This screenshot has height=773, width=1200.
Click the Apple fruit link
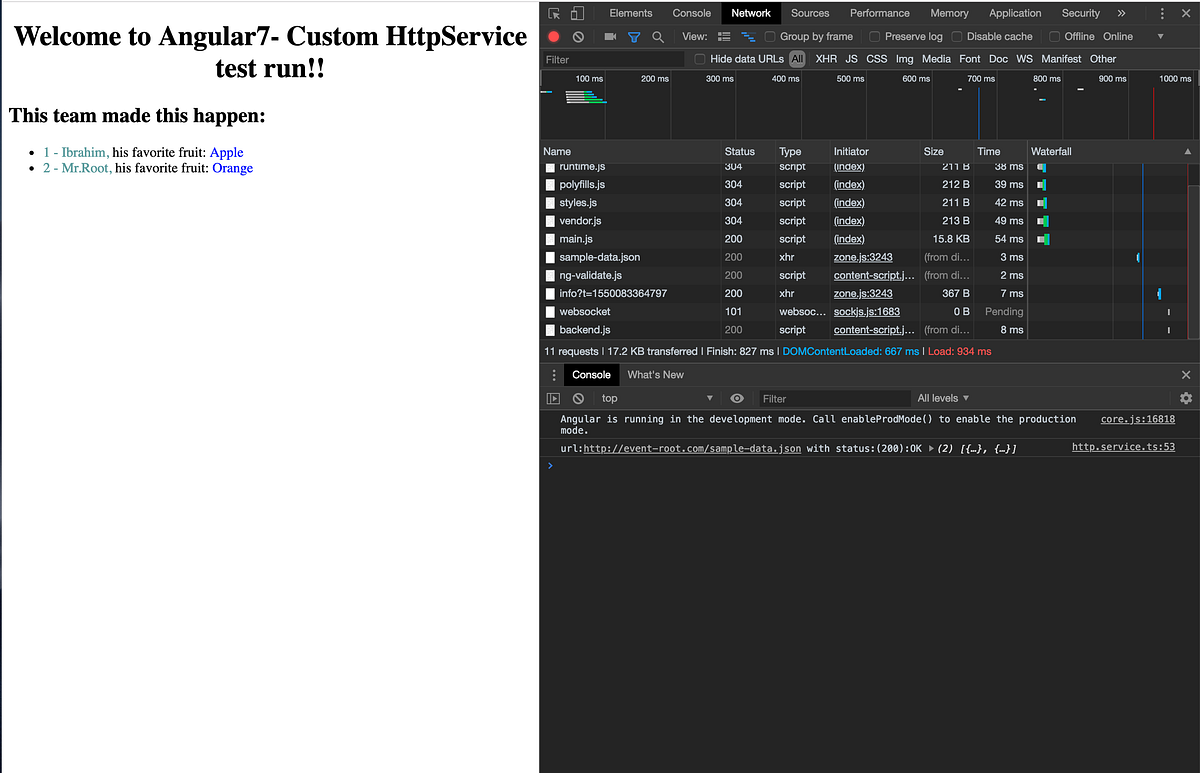pyautogui.click(x=226, y=152)
